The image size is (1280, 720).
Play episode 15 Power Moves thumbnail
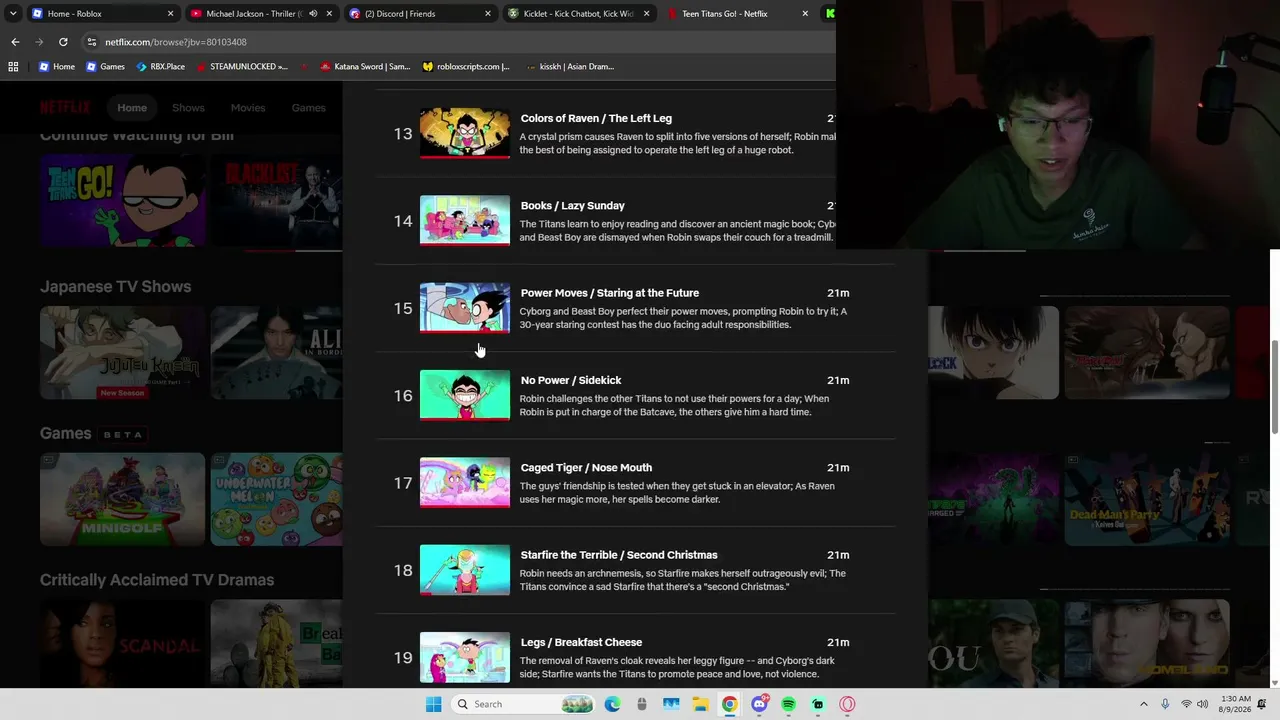[465, 308]
